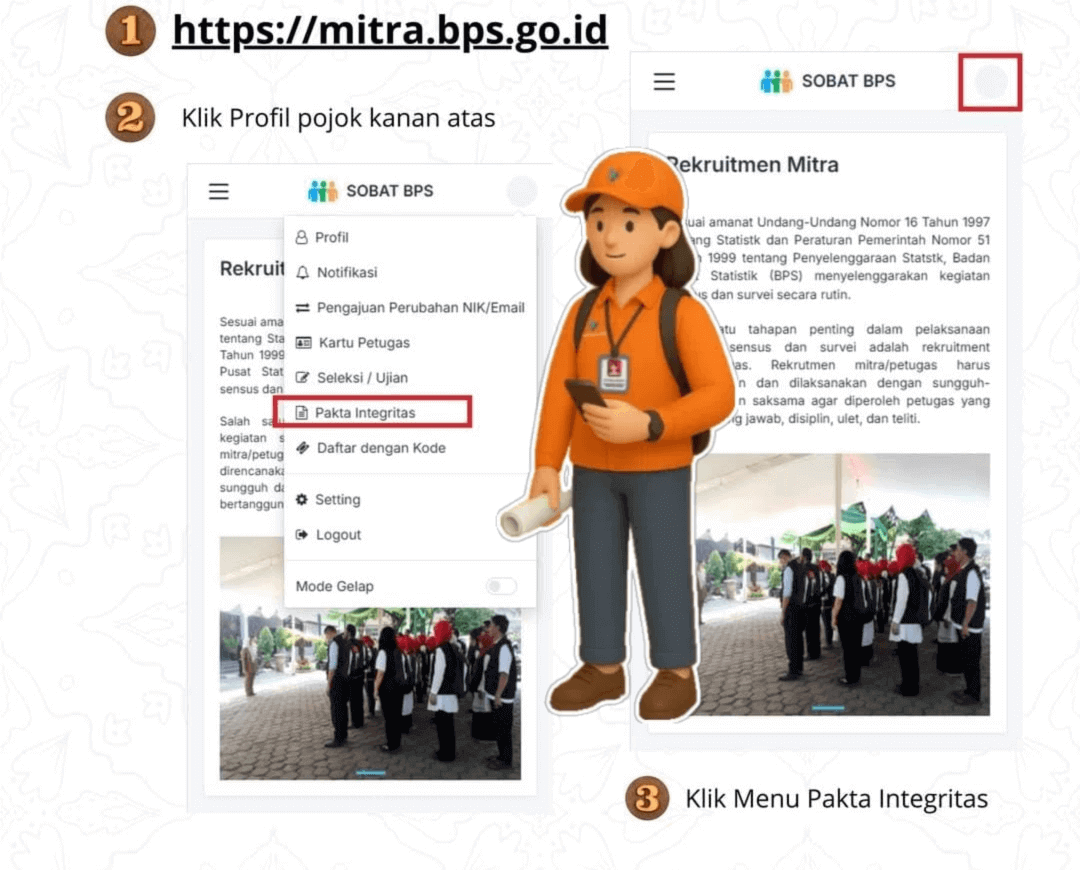Screen dimensions: 1080x870
Task: Select Pengajuan Perubahan NIK/Email menu entry
Action: pyautogui.click(x=420, y=307)
